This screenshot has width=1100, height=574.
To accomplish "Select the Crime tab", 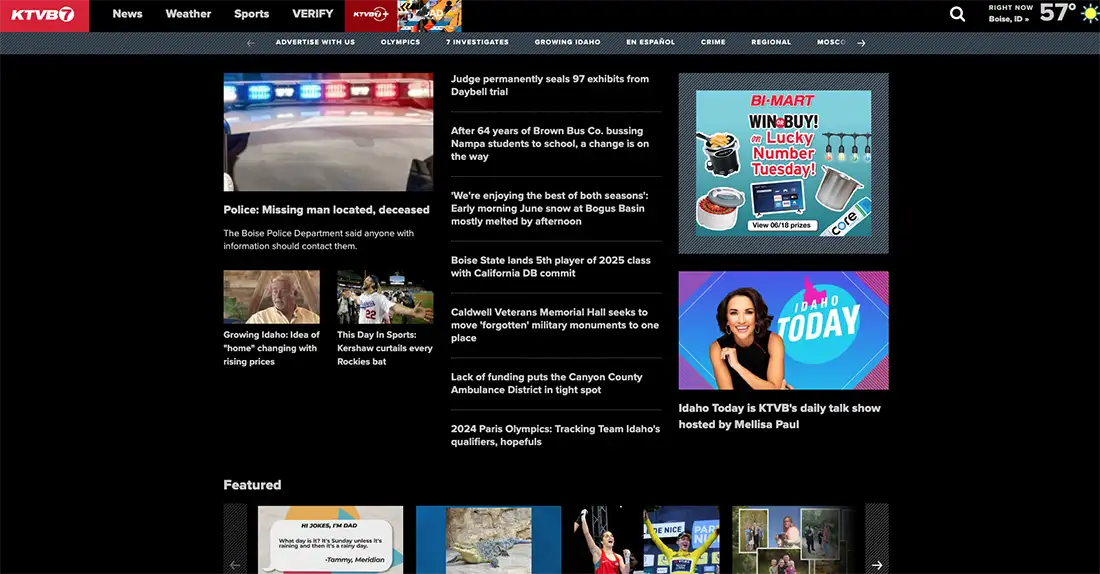I will point(713,42).
